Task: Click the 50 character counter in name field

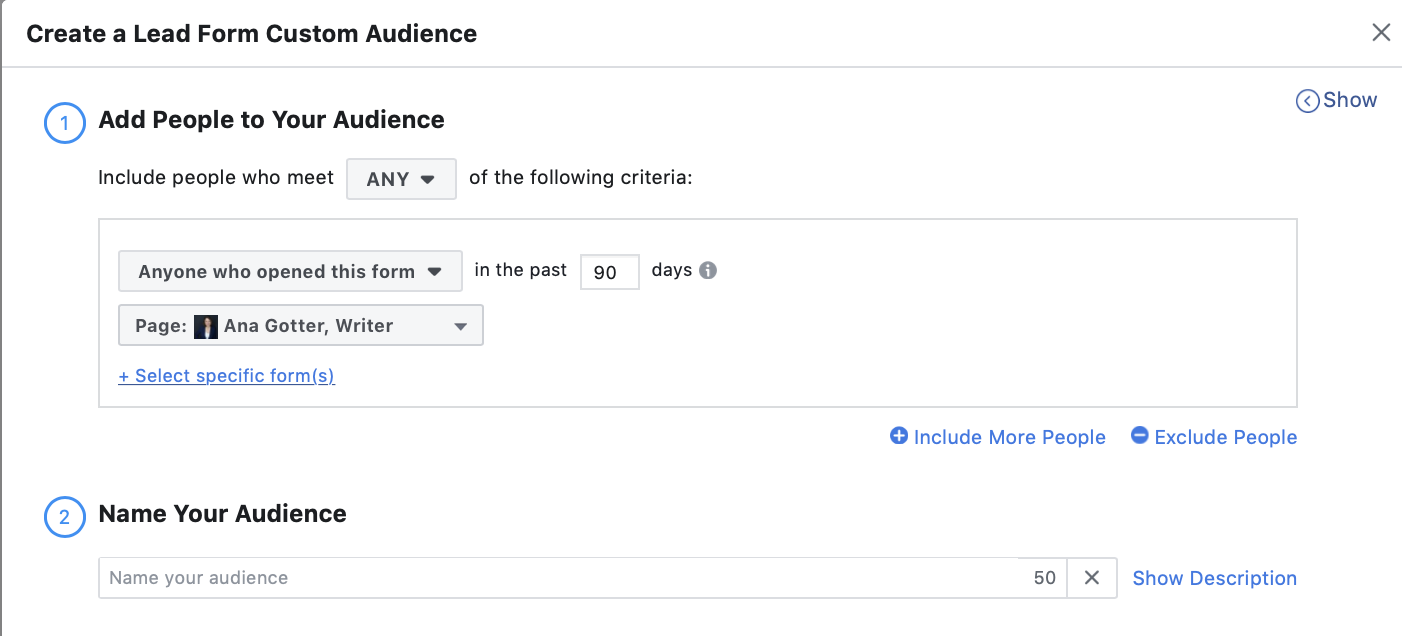Action: point(1044,577)
